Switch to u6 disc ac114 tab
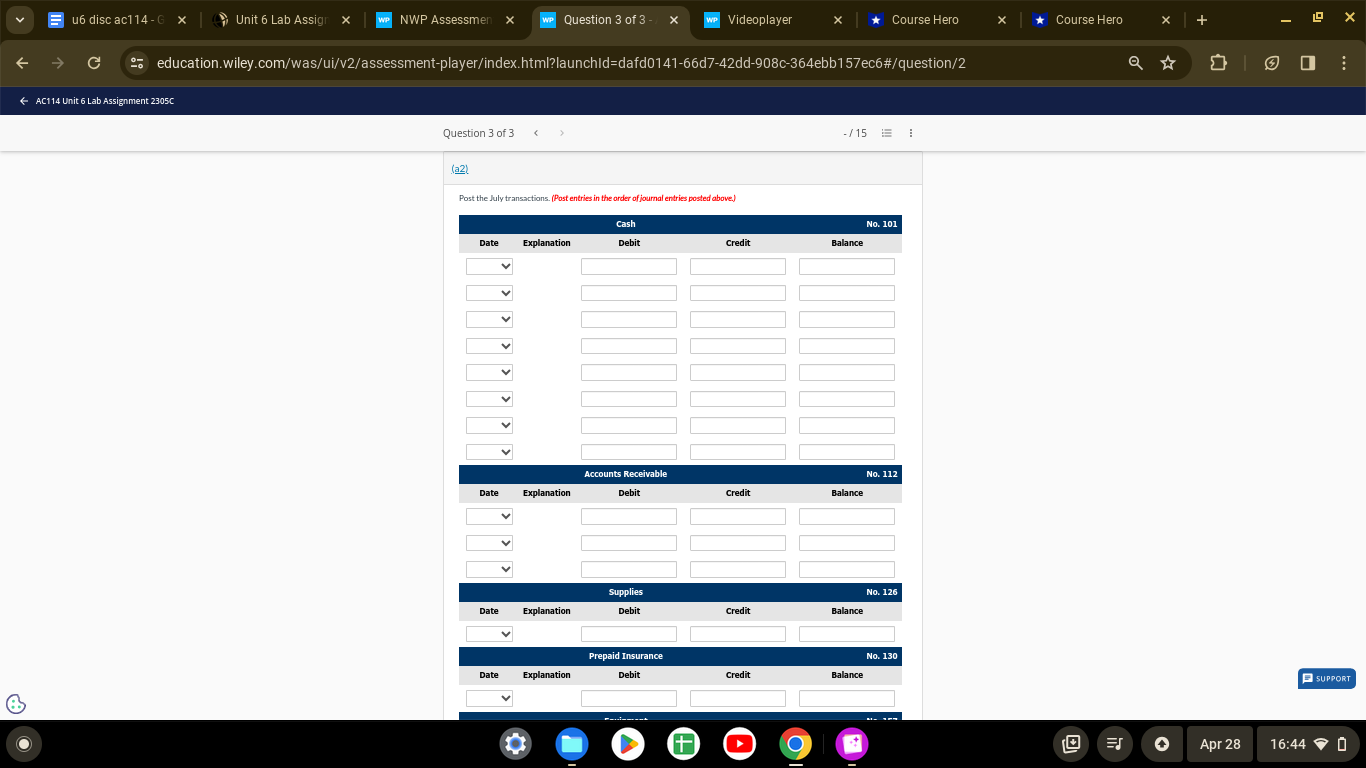Image resolution: width=1366 pixels, height=768 pixels. click(117, 20)
